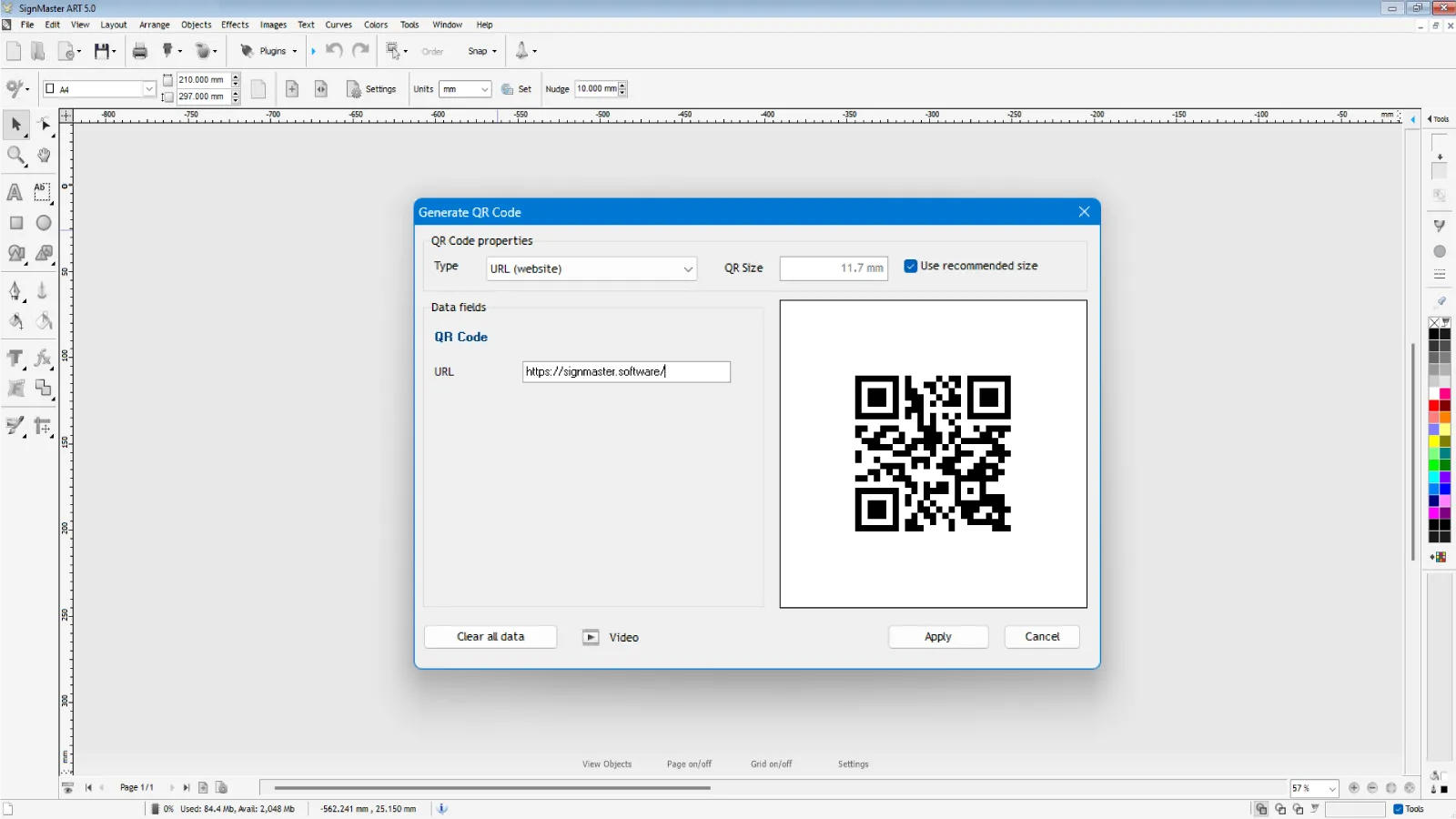1456x819 pixels.
Task: Choose the hand pan tool
Action: (x=44, y=156)
